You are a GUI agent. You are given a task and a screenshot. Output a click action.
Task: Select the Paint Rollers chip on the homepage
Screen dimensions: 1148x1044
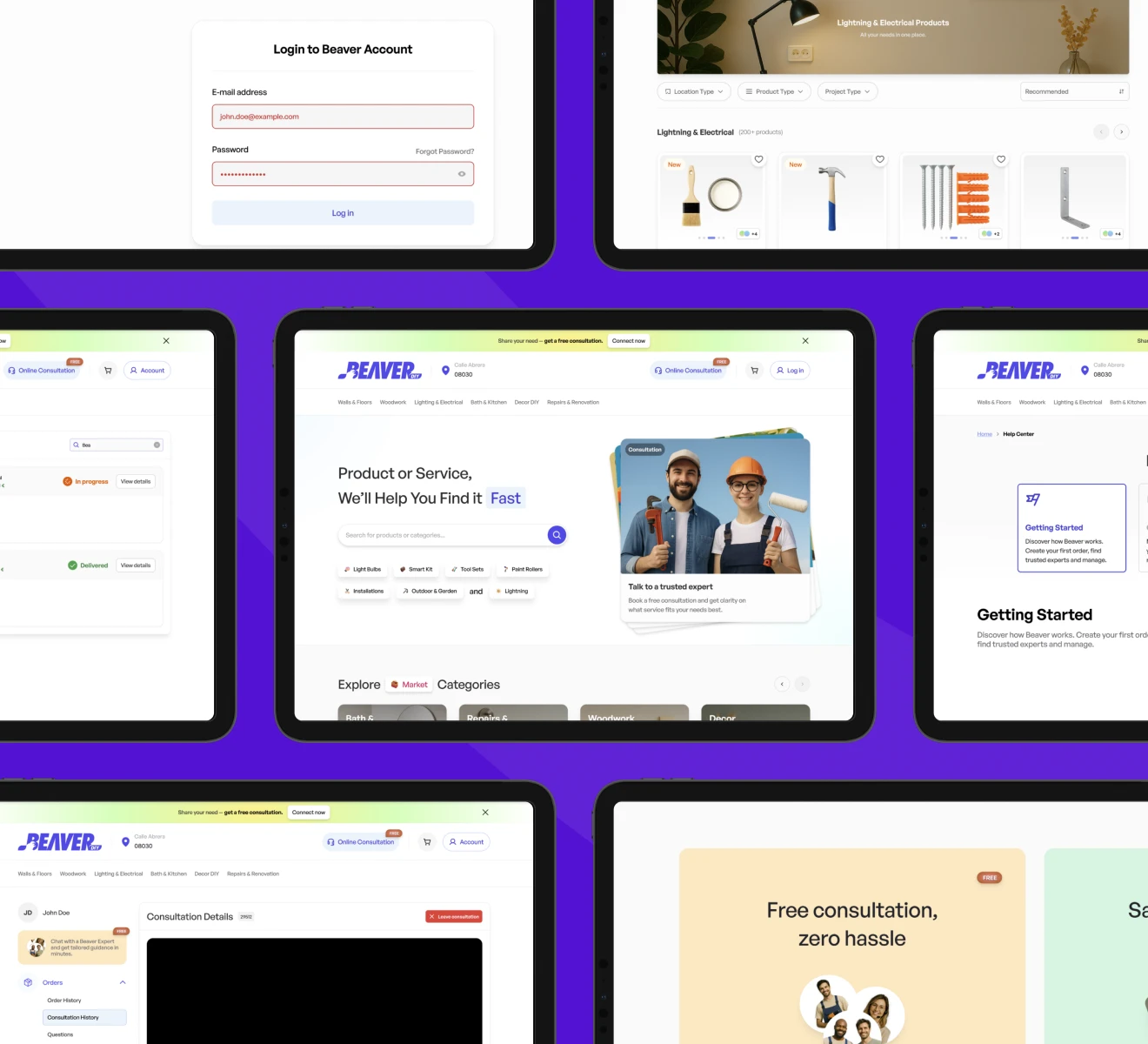pyautogui.click(x=523, y=569)
